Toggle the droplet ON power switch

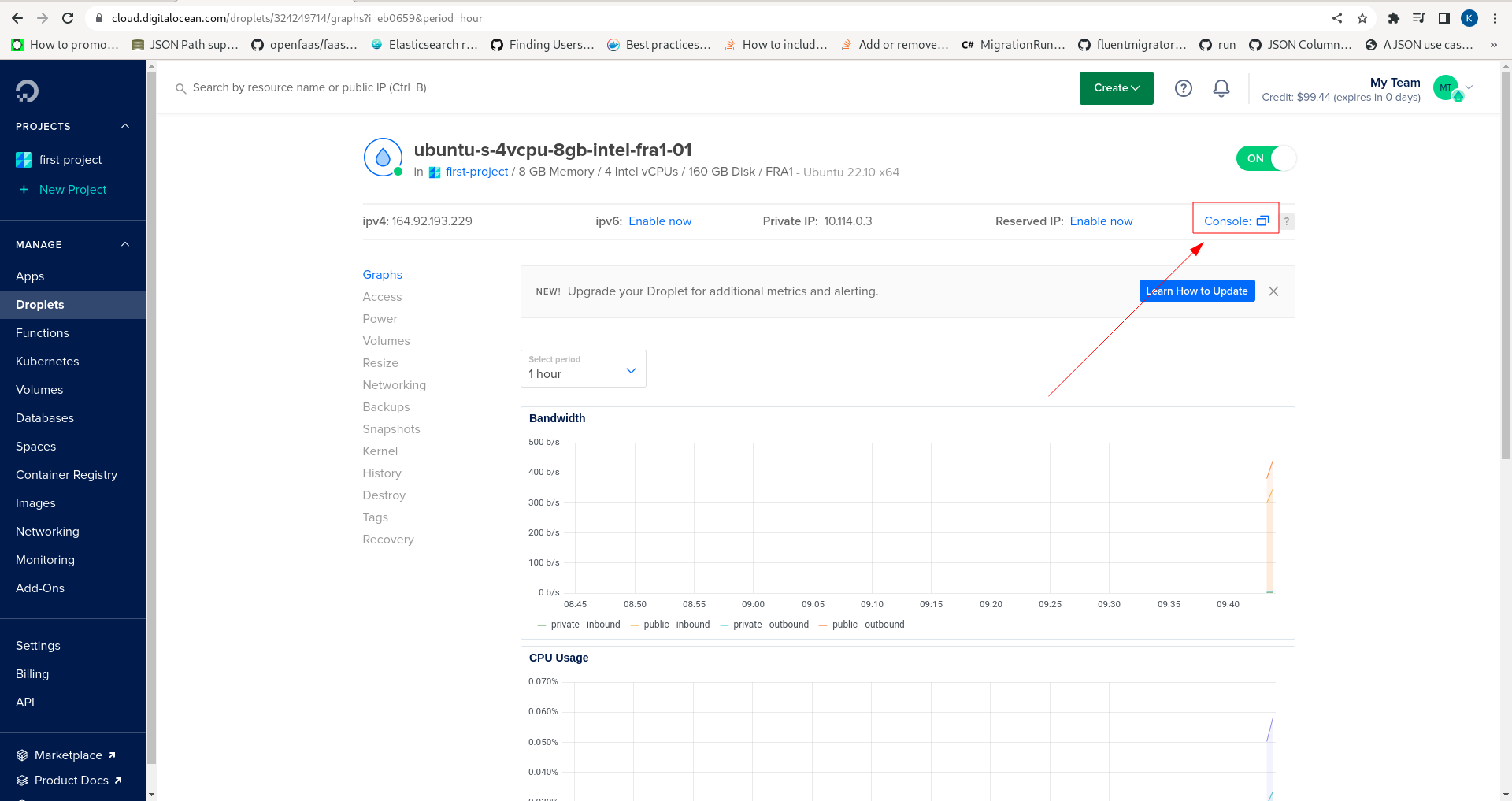(1266, 158)
